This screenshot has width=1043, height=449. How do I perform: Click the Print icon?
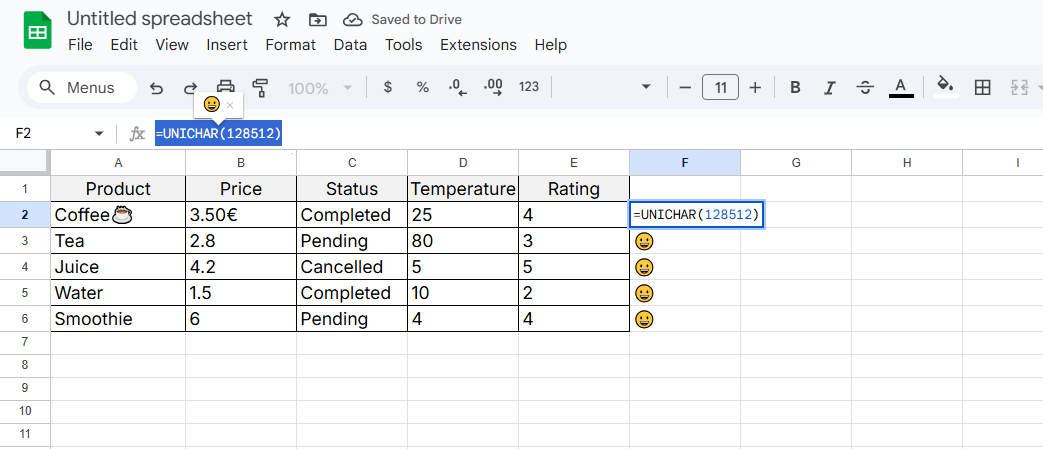(226, 88)
